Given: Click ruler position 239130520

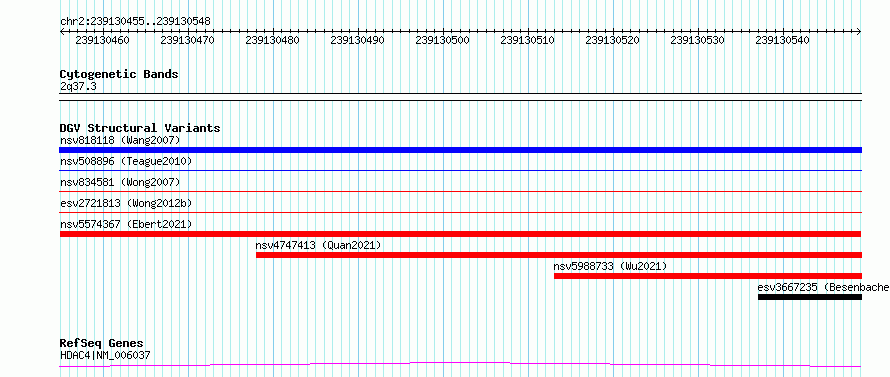Looking at the screenshot, I should 613,41.
